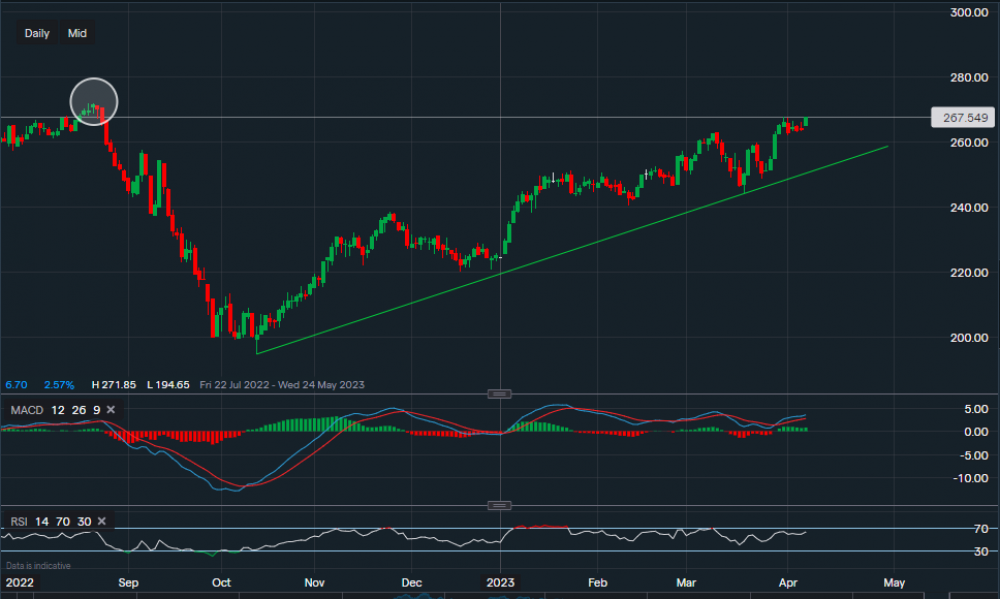Toggle the Daily timeframe selector
Viewport: 1000px width, 599px height.
click(x=36, y=33)
